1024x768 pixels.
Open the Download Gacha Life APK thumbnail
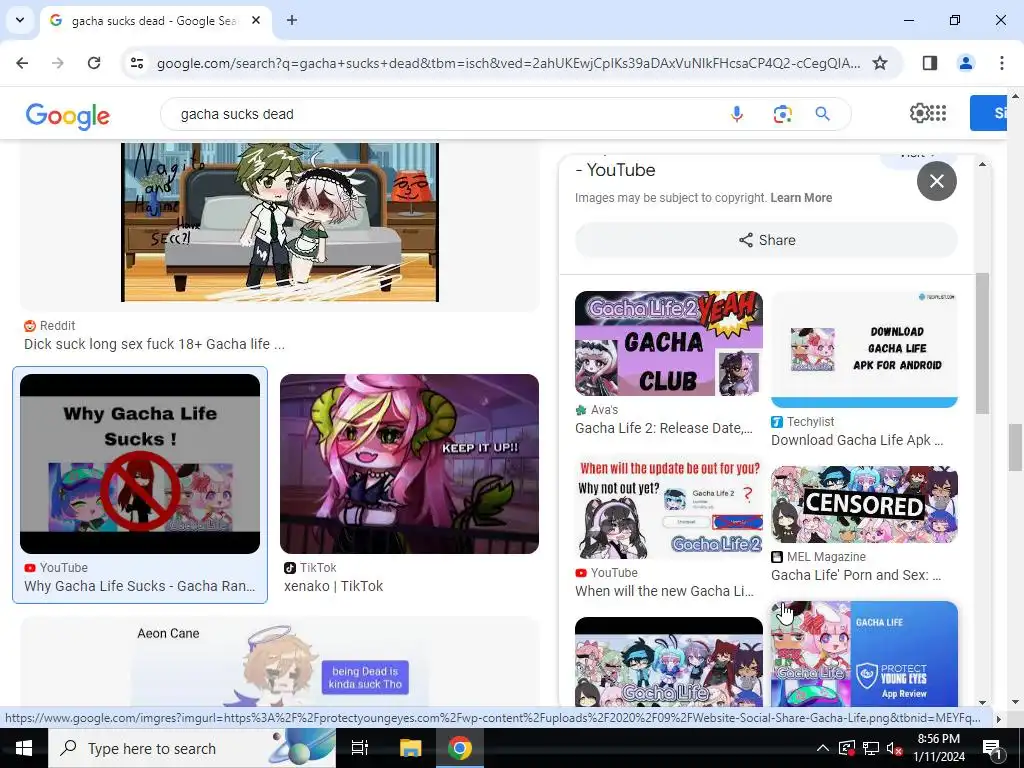point(864,349)
